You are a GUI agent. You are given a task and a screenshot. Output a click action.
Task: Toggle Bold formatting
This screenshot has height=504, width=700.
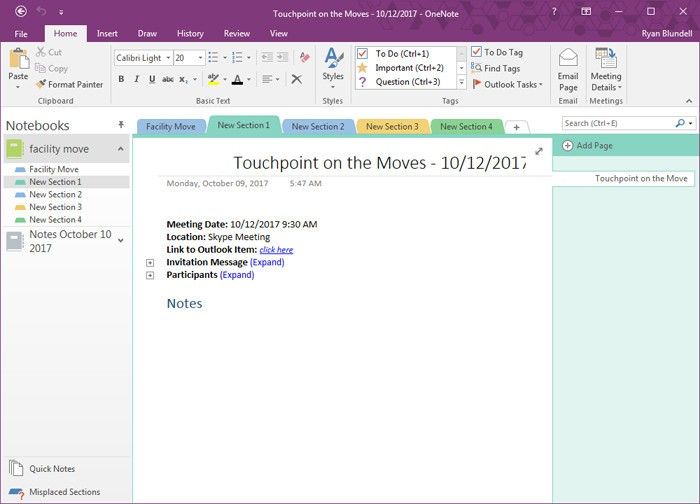(121, 79)
